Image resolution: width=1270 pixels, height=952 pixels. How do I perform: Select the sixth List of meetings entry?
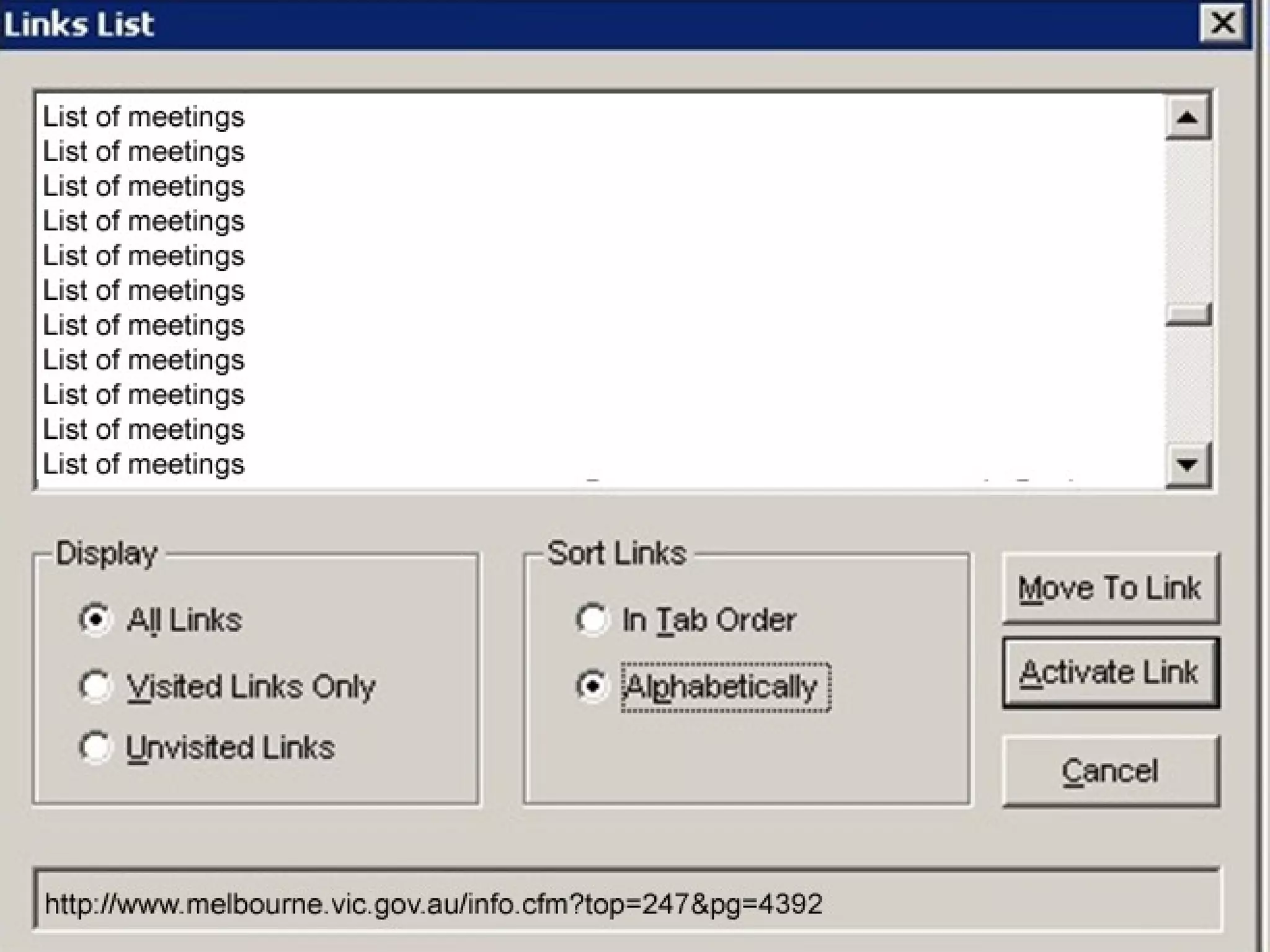pyautogui.click(x=144, y=290)
